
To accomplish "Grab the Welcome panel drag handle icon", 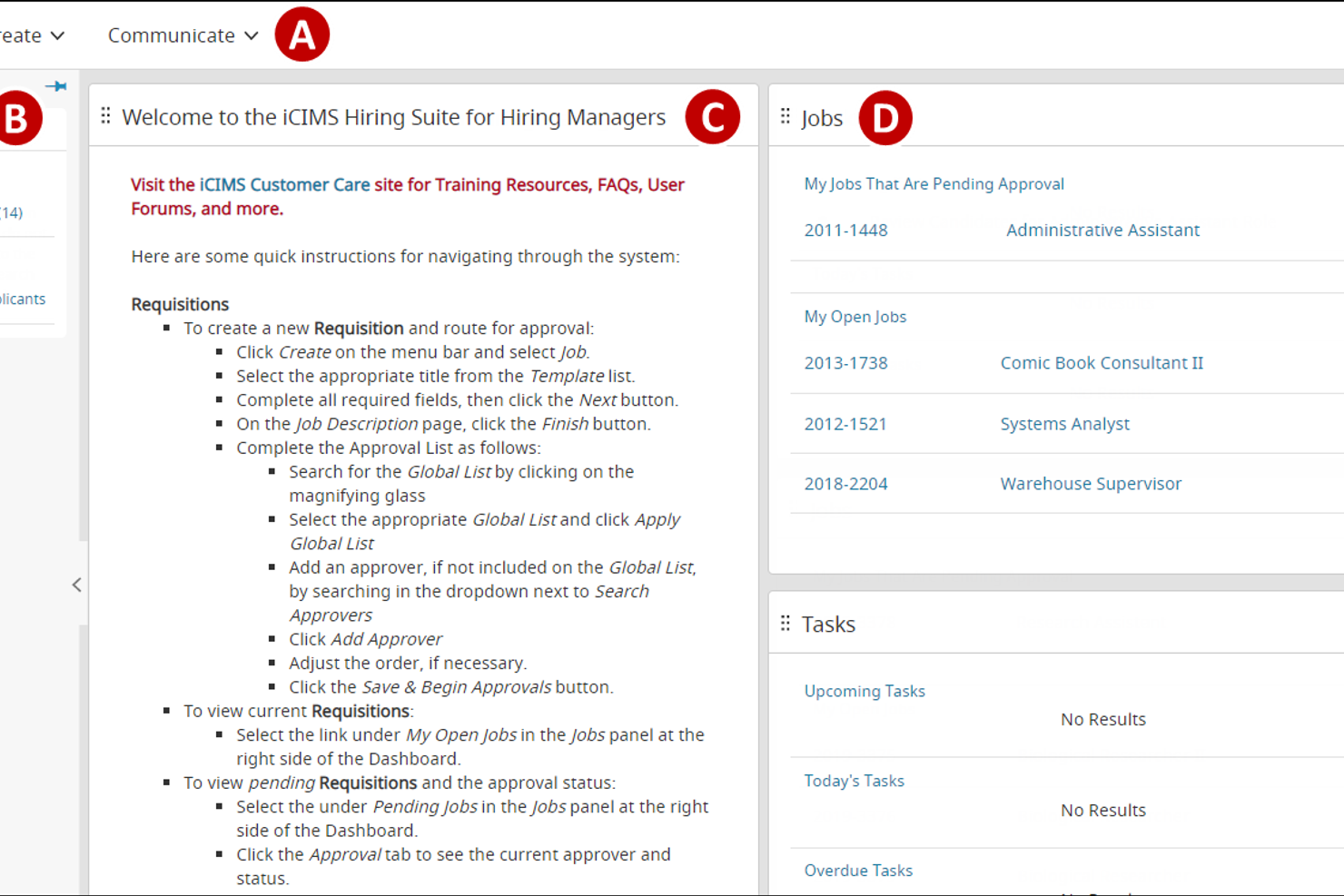I will [106, 115].
